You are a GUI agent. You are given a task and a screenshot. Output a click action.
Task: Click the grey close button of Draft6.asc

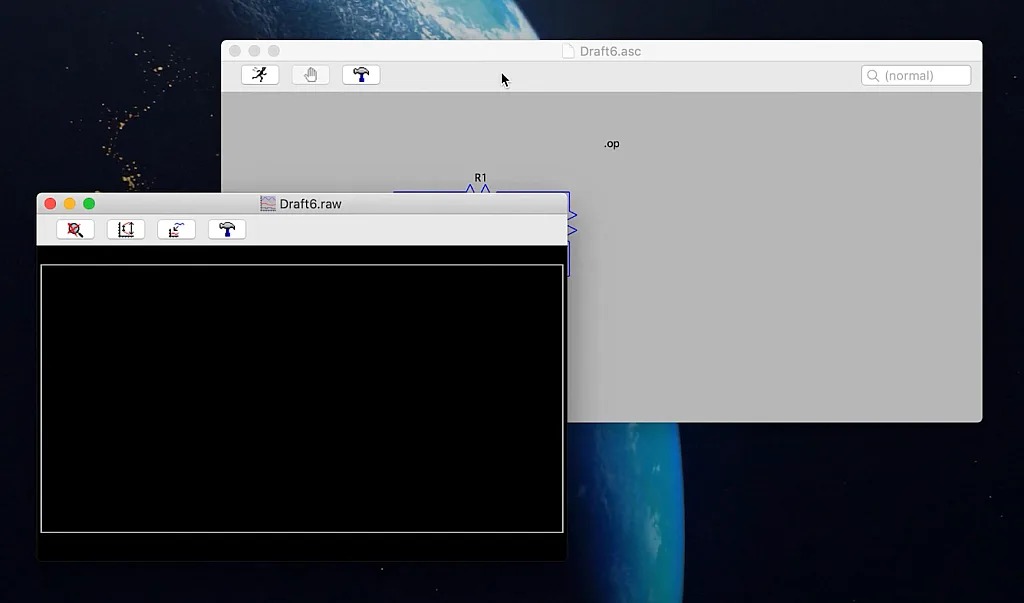235,51
